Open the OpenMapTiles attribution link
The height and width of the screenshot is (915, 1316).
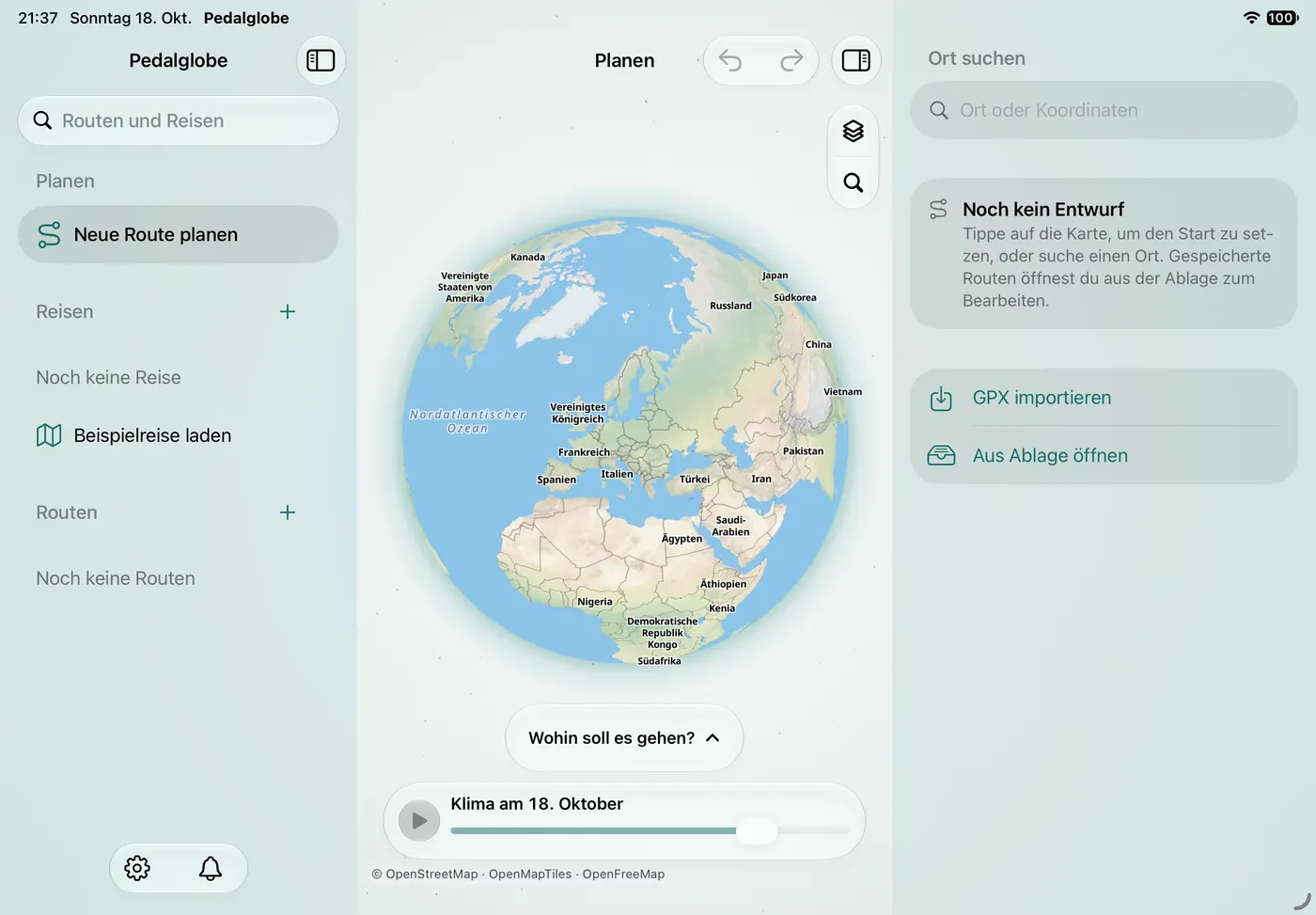click(530, 875)
